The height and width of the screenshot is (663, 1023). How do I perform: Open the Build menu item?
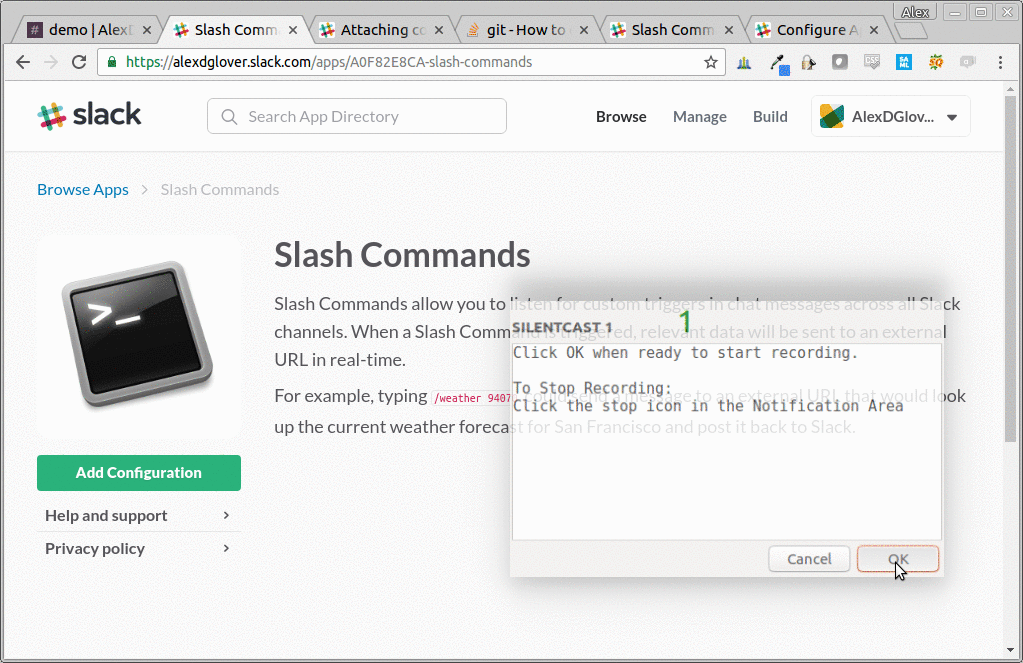(x=771, y=116)
